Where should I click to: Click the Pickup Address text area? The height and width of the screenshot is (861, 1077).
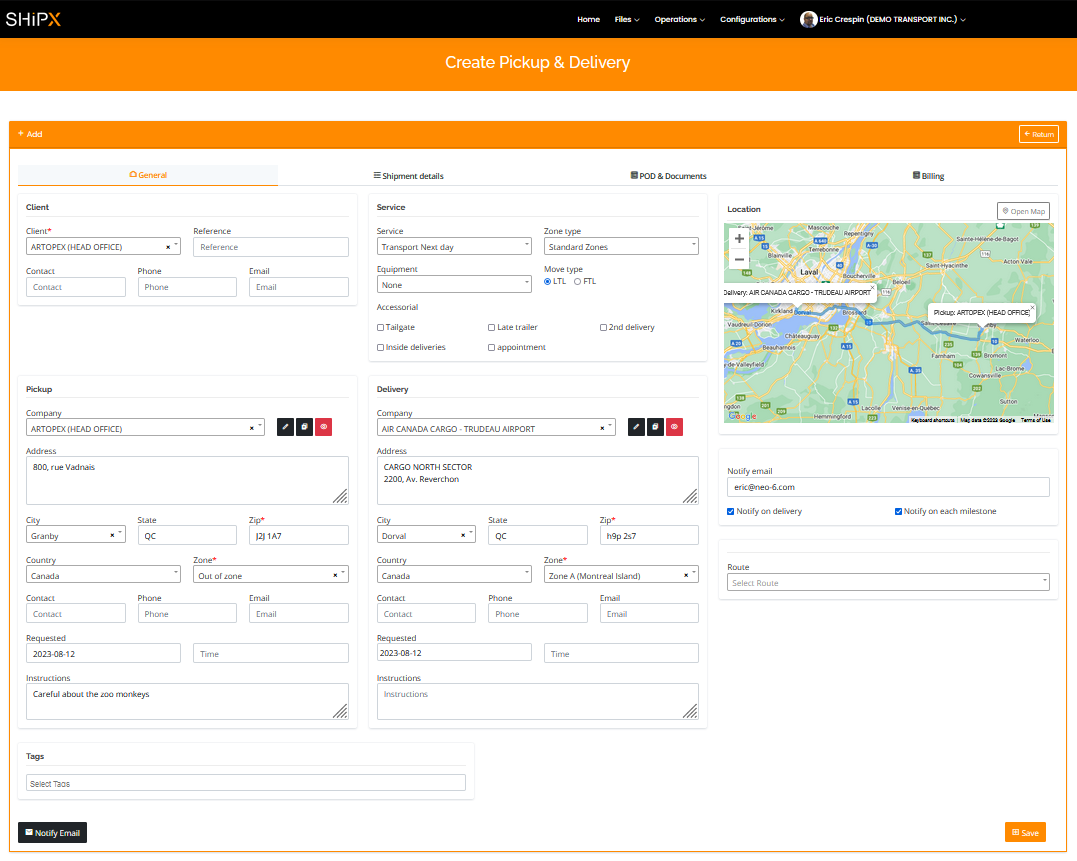click(x=187, y=481)
